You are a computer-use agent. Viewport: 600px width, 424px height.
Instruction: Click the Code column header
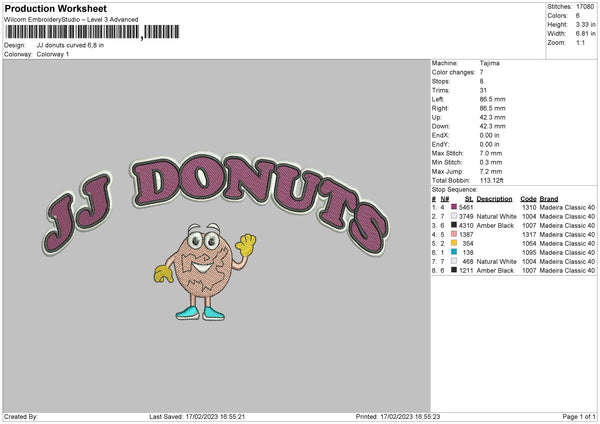528,199
